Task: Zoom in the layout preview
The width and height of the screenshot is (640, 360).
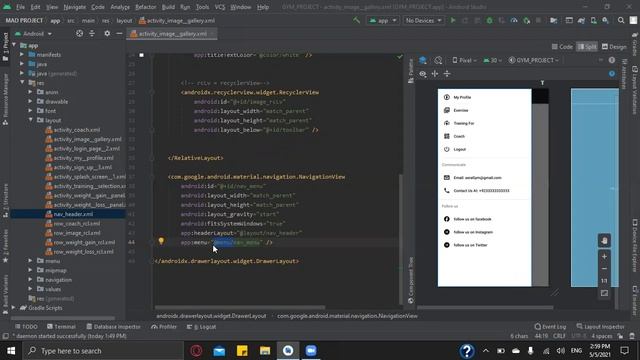Action: click(604, 256)
